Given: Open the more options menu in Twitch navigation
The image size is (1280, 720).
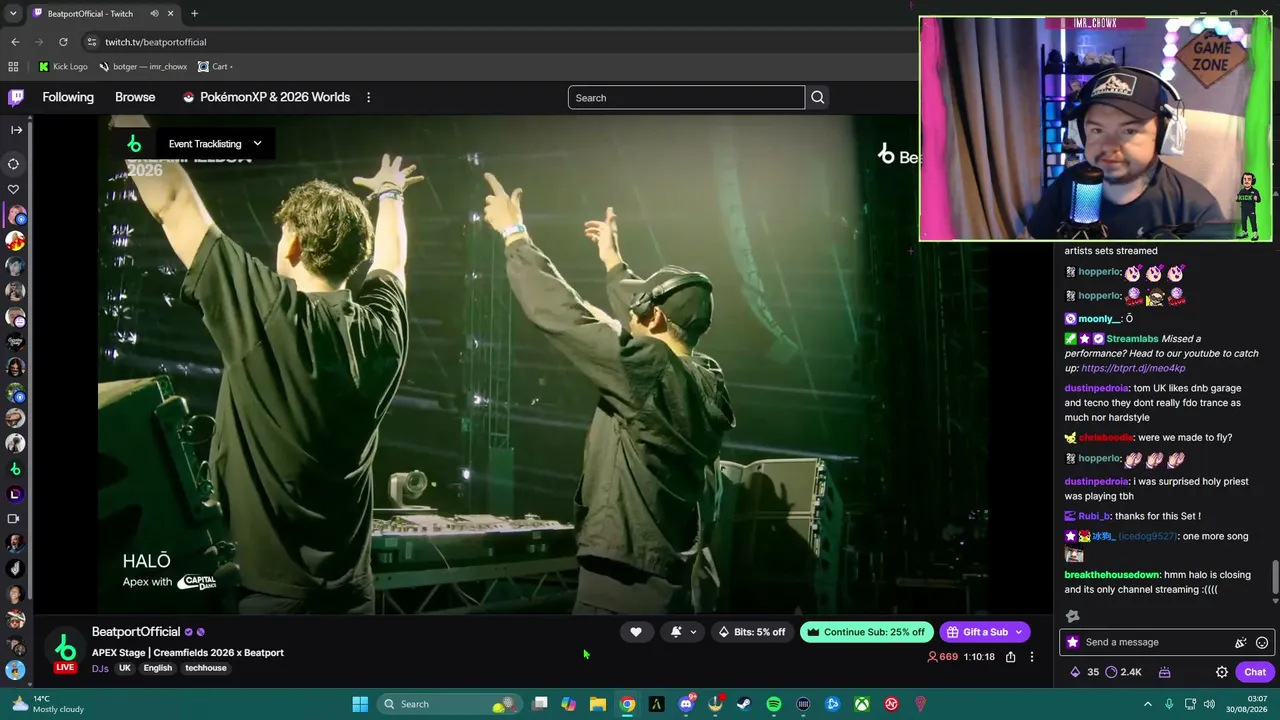Looking at the screenshot, I should [x=368, y=97].
